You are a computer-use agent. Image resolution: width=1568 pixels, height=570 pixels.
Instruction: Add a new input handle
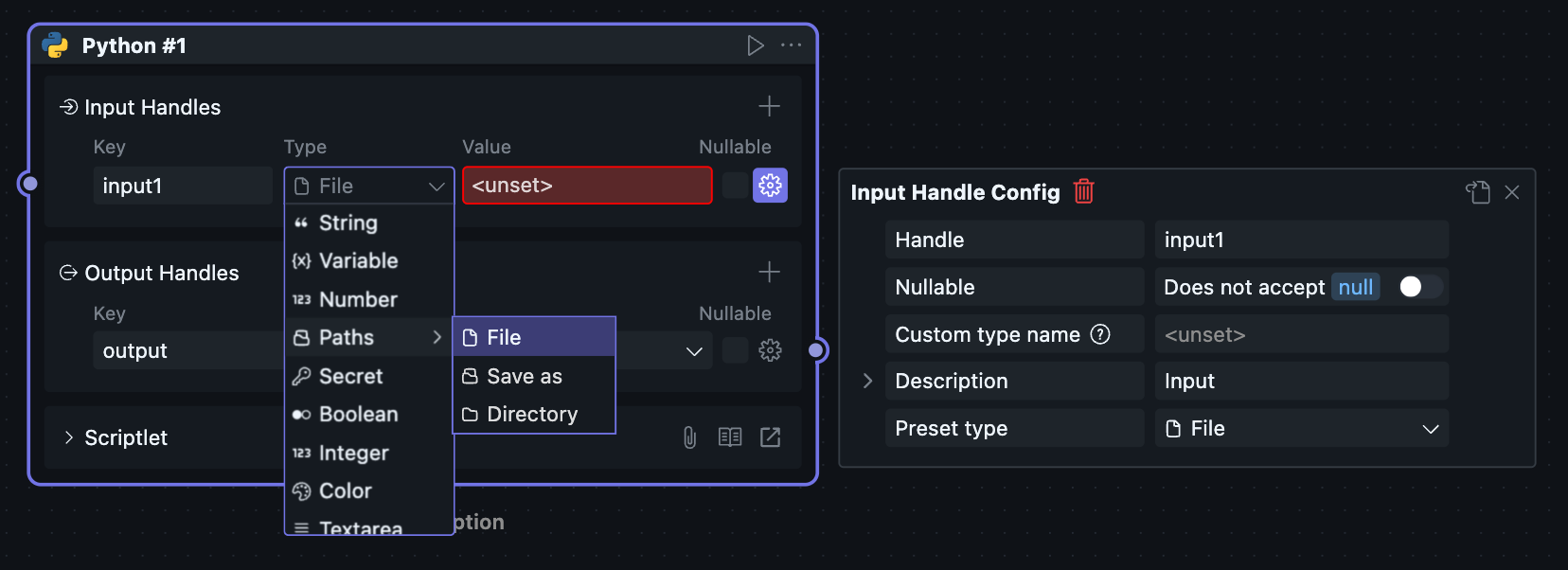(x=769, y=106)
